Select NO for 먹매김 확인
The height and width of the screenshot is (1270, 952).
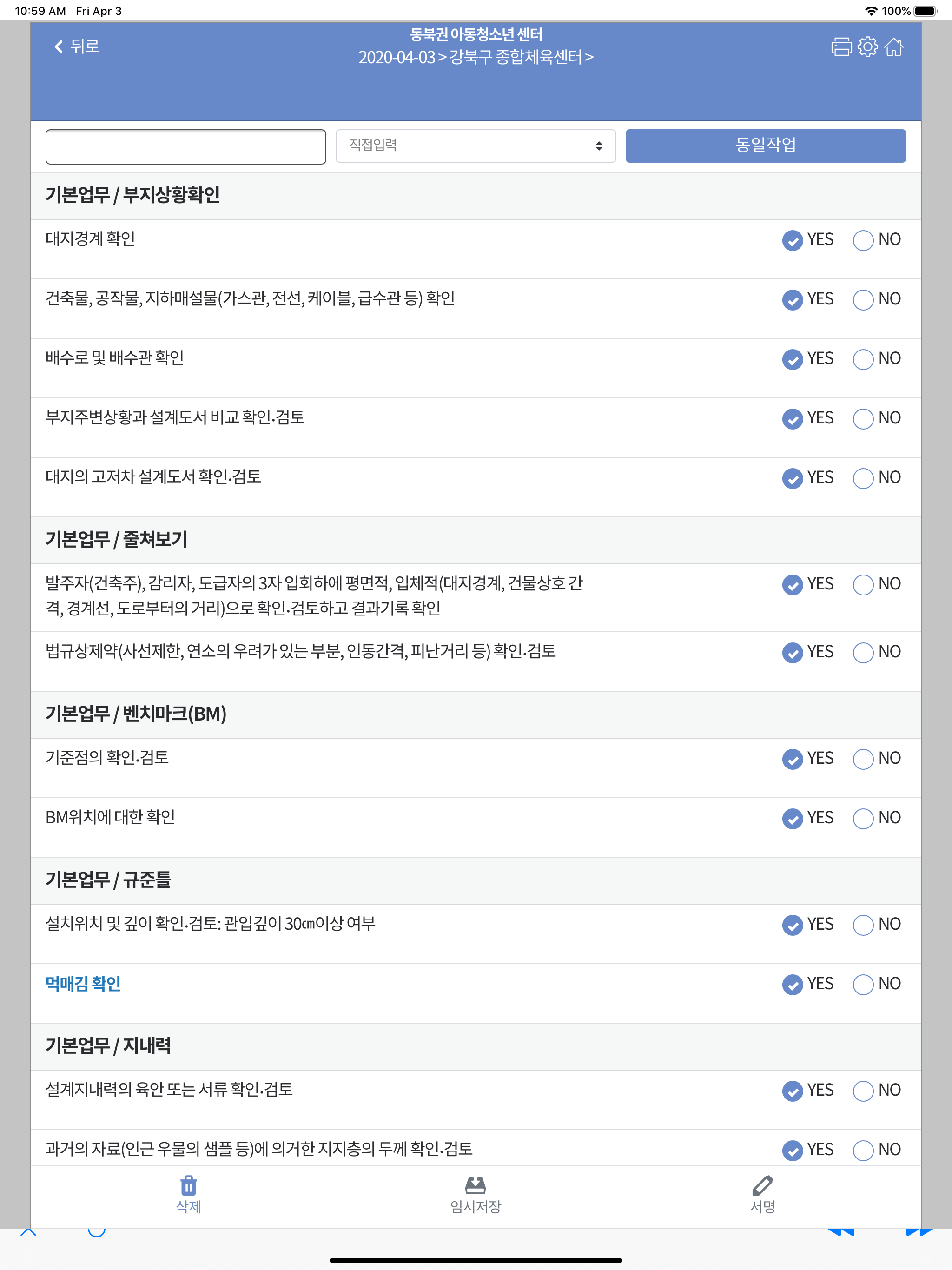863,984
